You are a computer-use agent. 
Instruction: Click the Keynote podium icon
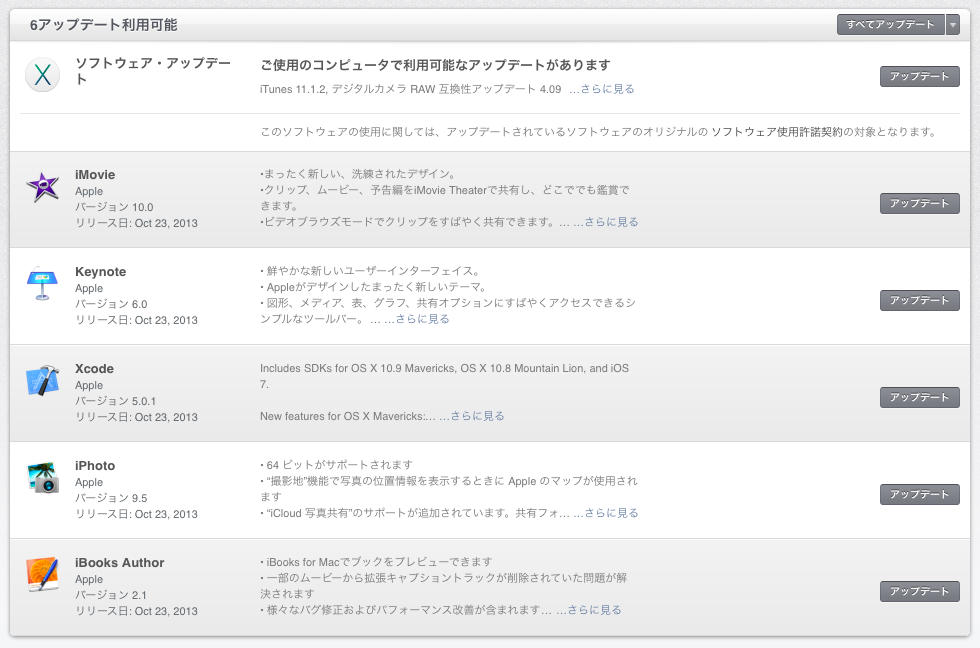click(x=42, y=284)
